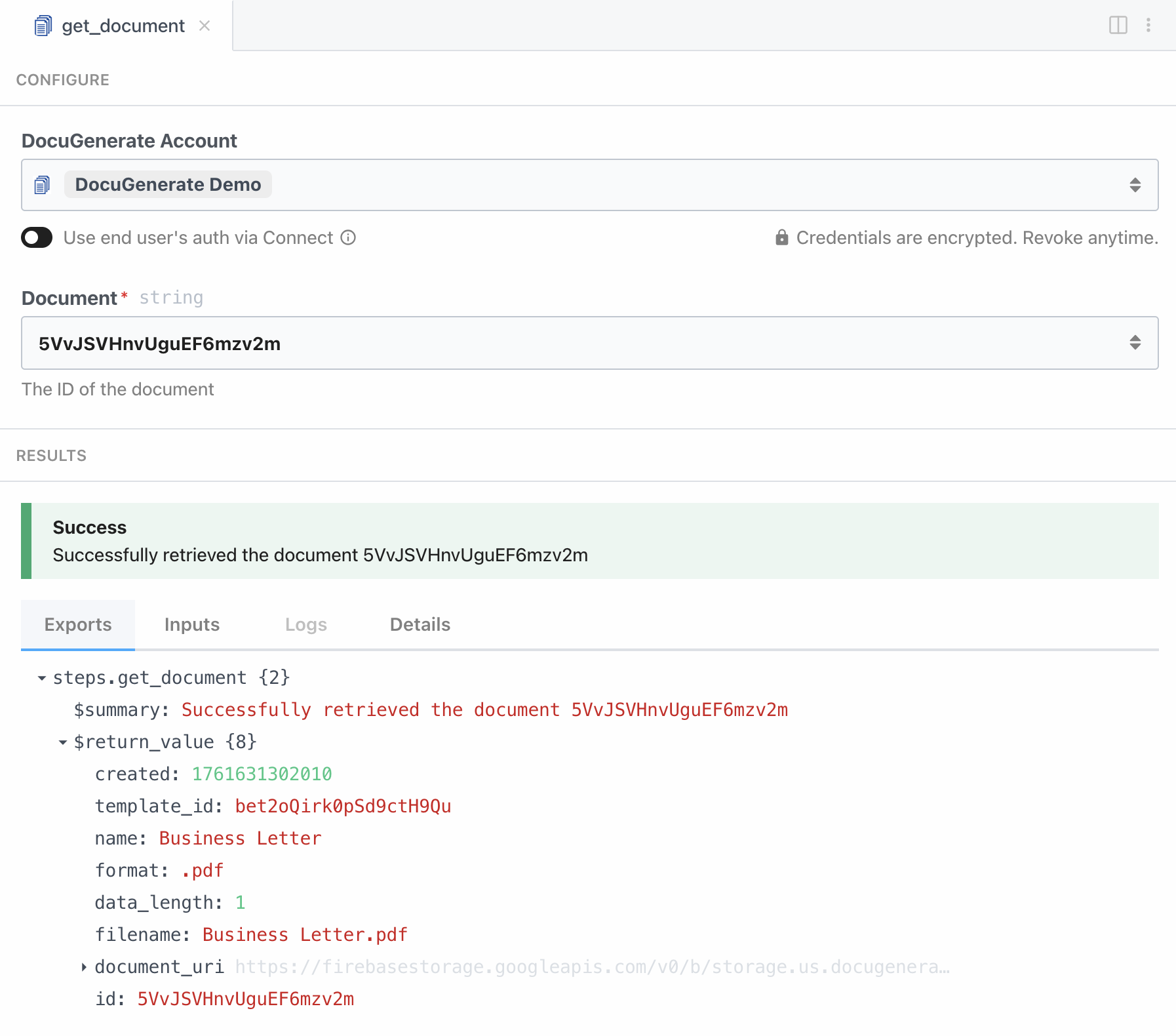This screenshot has height=1036, width=1176.
Task: Select the Exports tab
Action: (x=78, y=624)
